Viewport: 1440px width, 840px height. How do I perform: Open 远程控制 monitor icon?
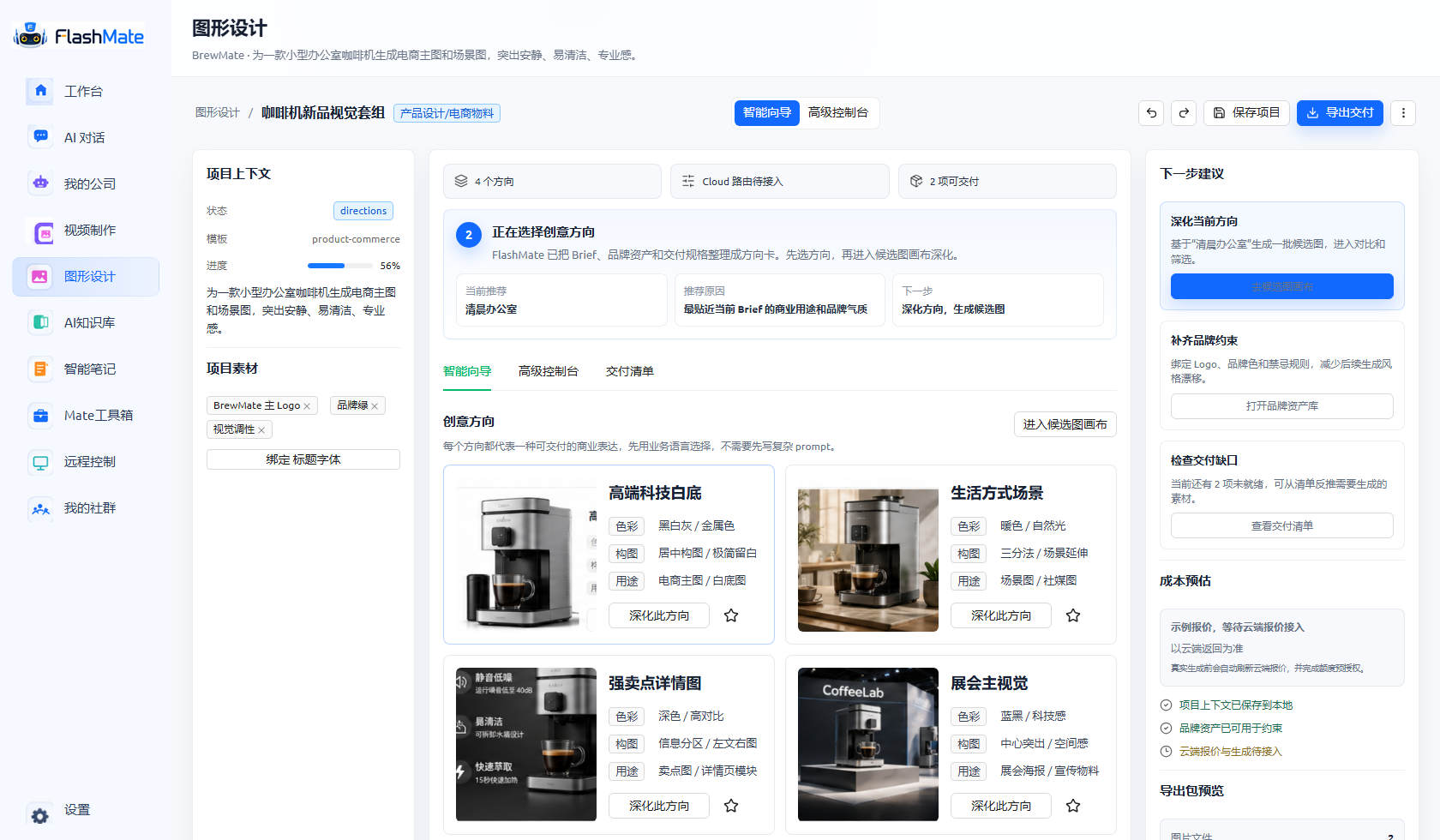pos(40,461)
